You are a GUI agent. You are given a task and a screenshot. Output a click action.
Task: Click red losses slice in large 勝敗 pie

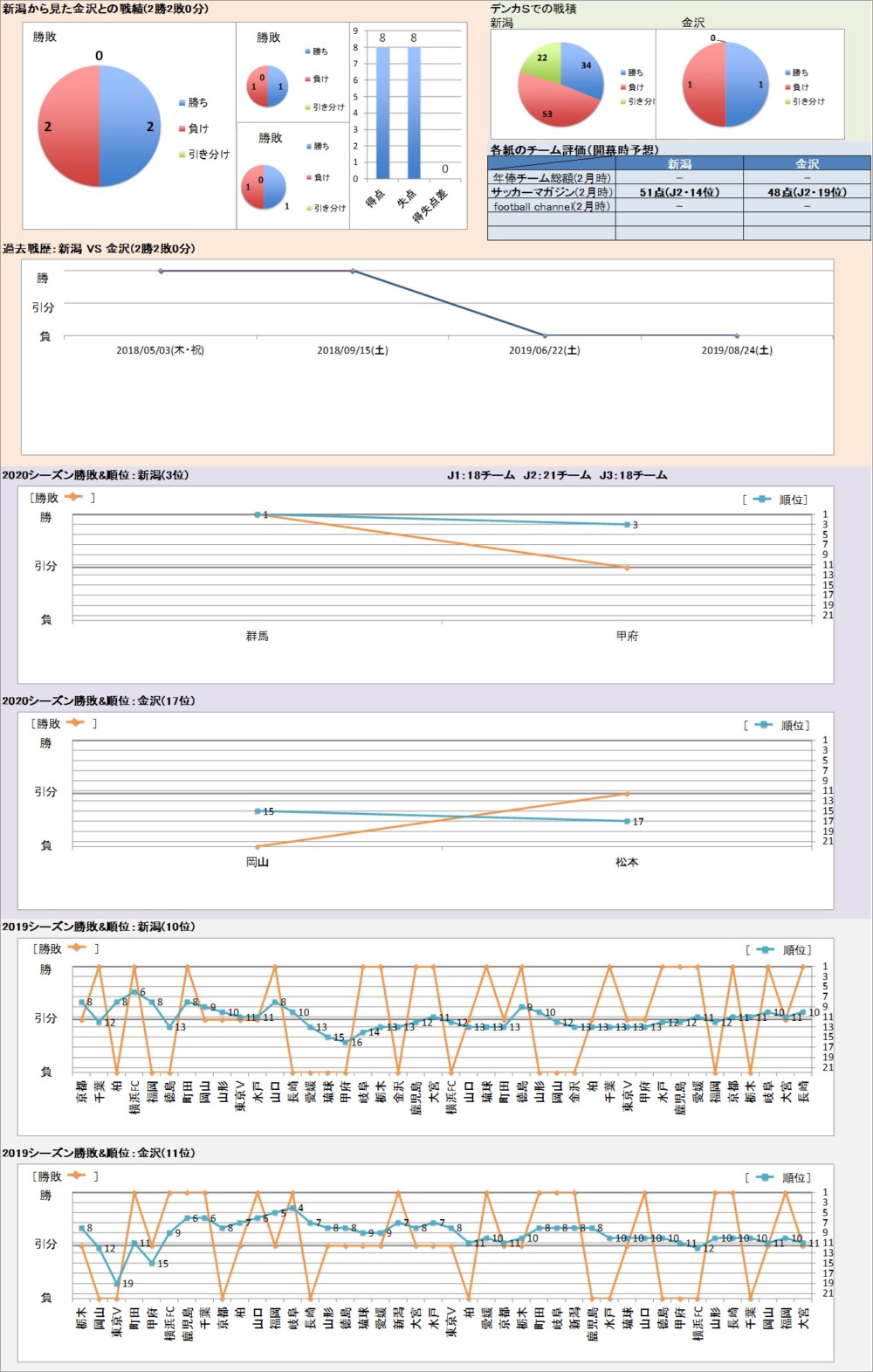(68, 127)
